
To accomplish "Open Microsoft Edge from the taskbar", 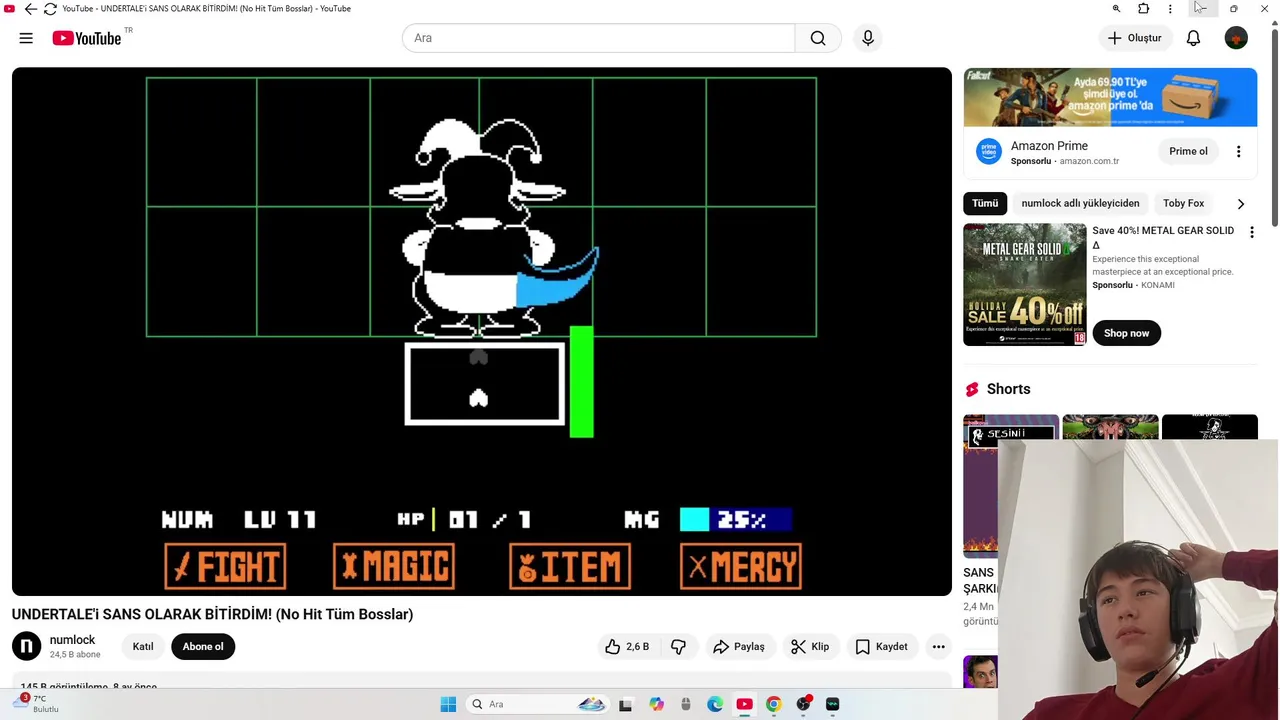I will pyautogui.click(x=715, y=704).
